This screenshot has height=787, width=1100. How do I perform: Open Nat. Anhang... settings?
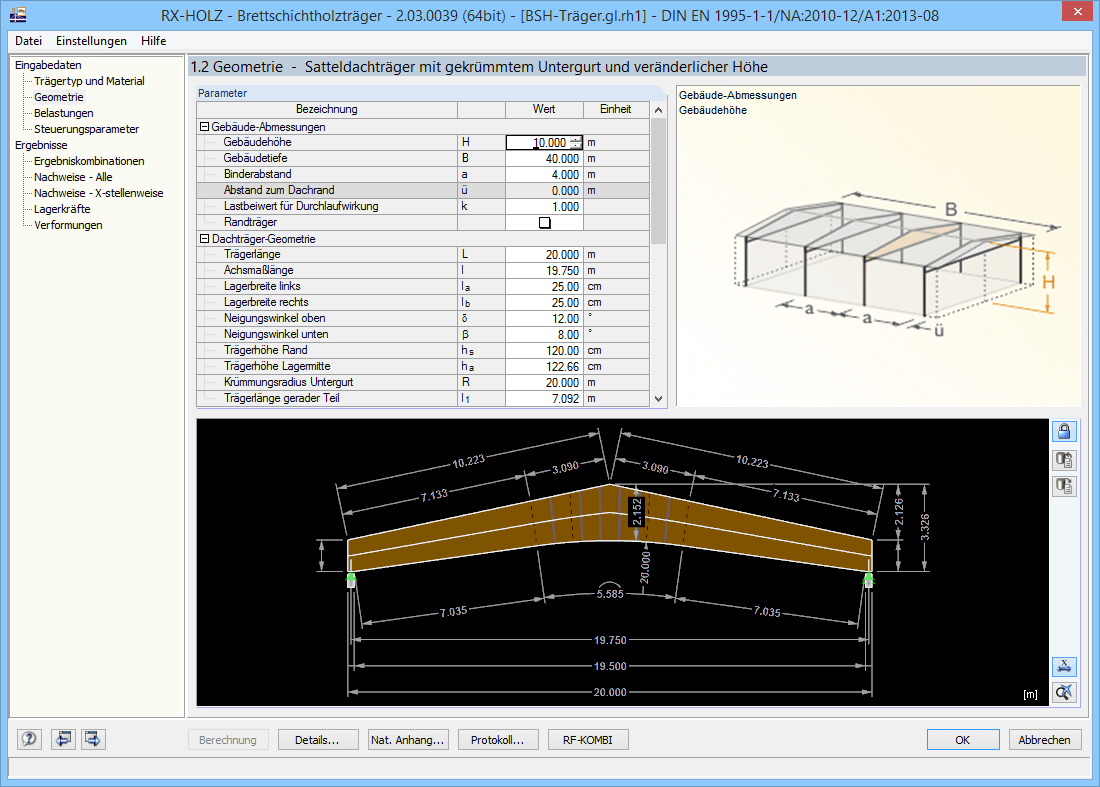408,740
